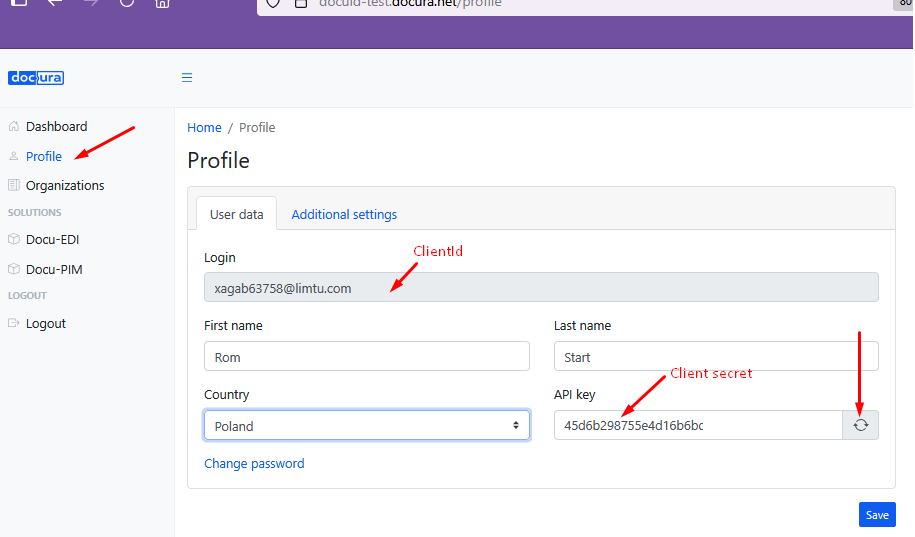Click the API key text field
The image size is (915, 537).
(x=698, y=425)
